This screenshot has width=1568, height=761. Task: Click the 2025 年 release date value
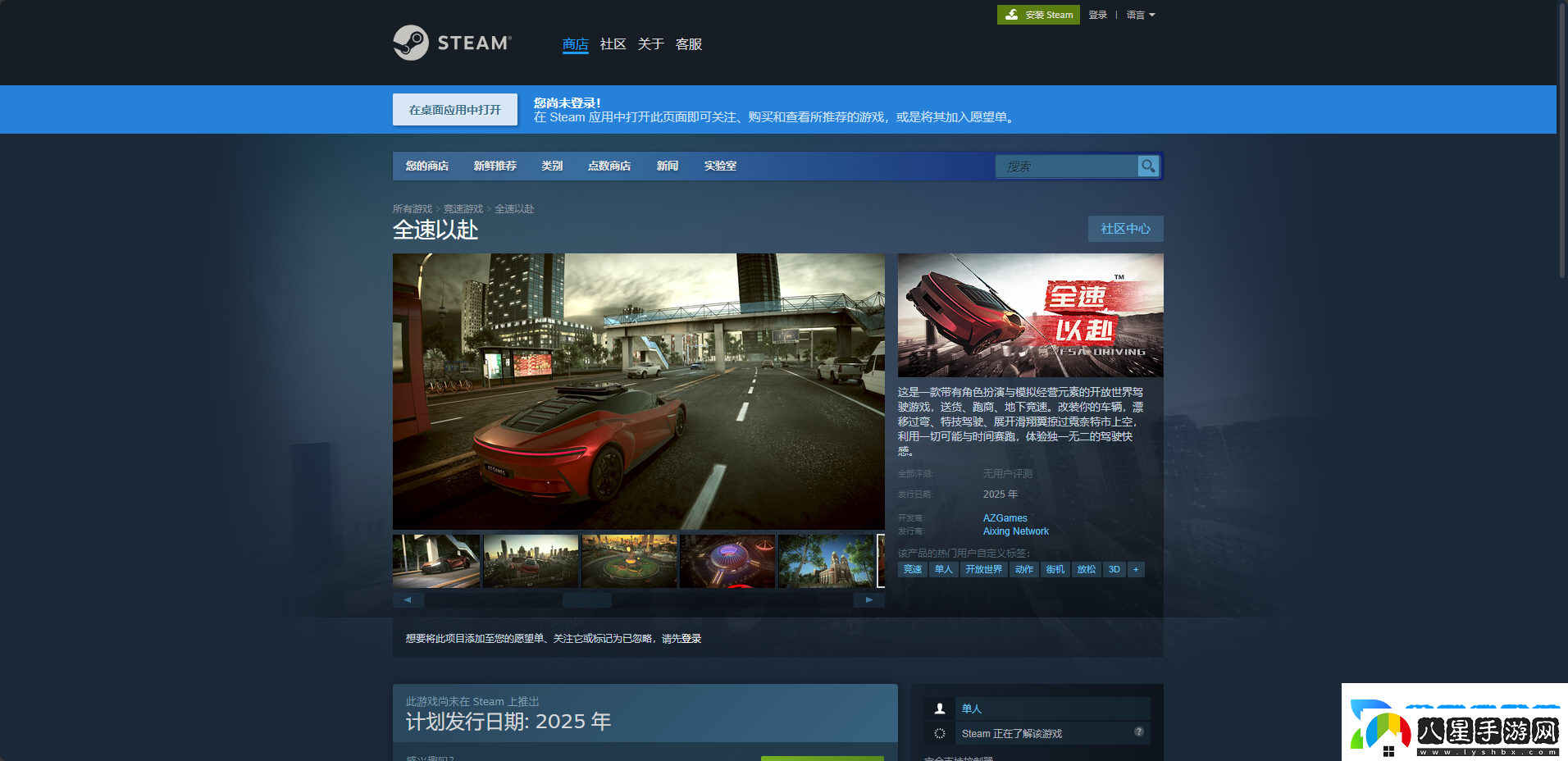coord(1000,494)
